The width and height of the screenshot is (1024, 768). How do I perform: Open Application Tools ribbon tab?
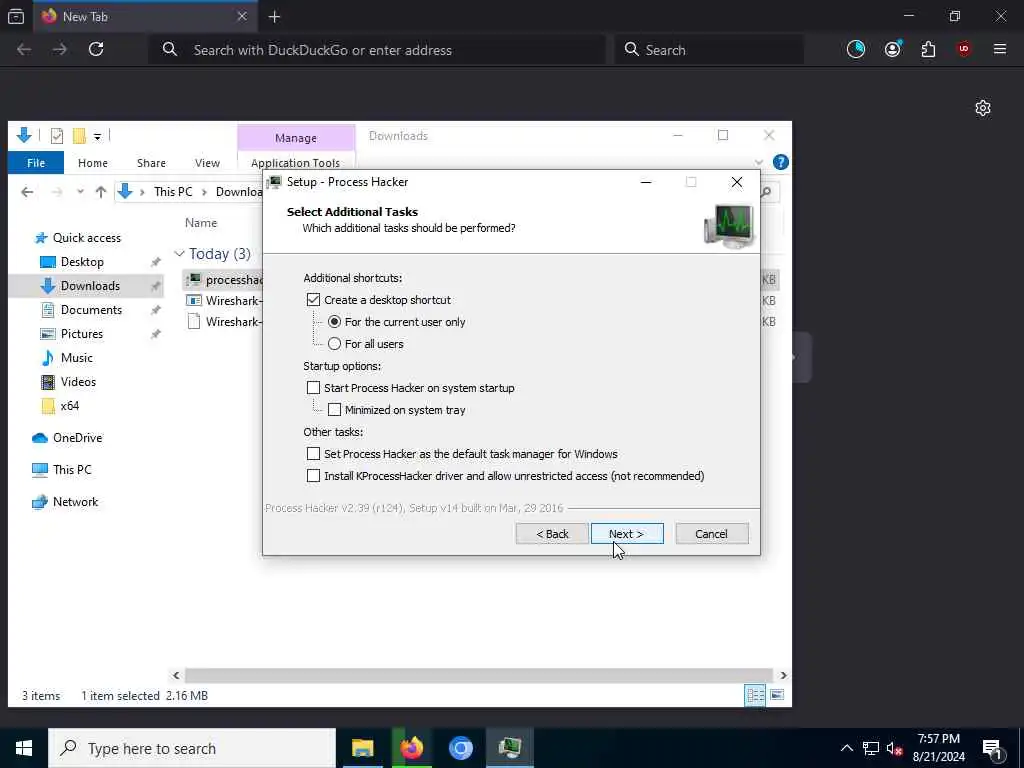click(295, 163)
